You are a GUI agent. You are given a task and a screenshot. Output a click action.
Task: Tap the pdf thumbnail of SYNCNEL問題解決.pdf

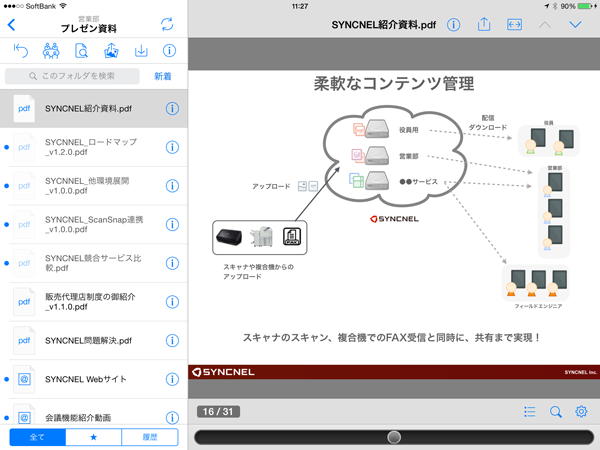(24, 341)
